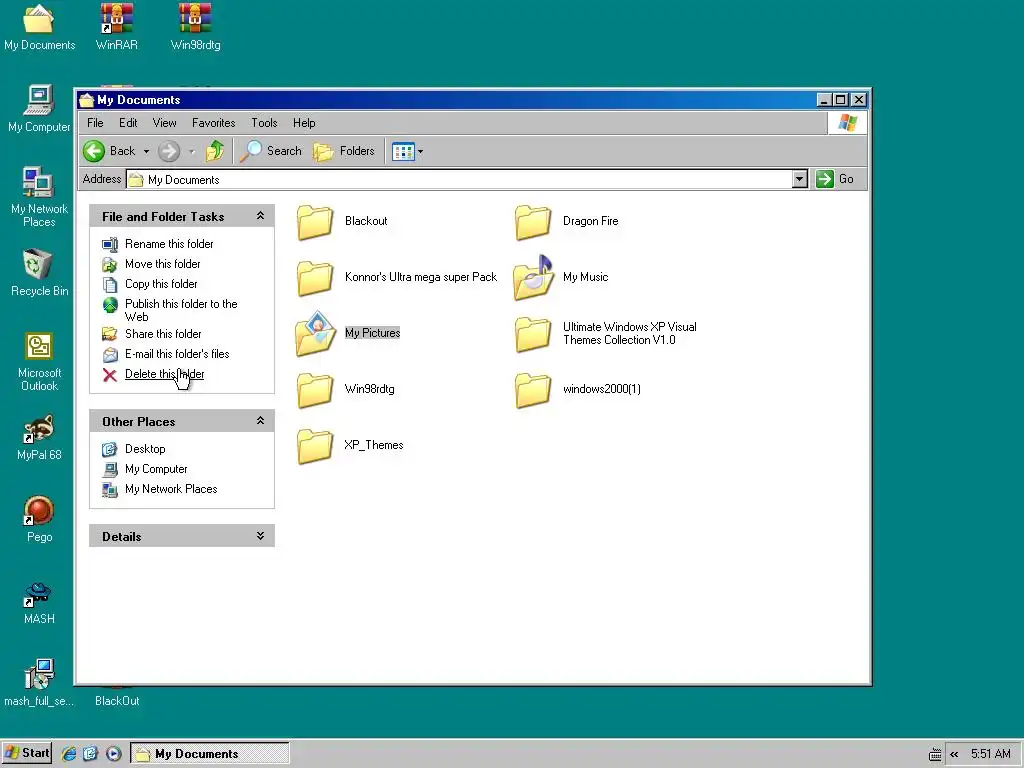Toggle the Folders tree pane
The width and height of the screenshot is (1024, 768).
click(x=344, y=151)
